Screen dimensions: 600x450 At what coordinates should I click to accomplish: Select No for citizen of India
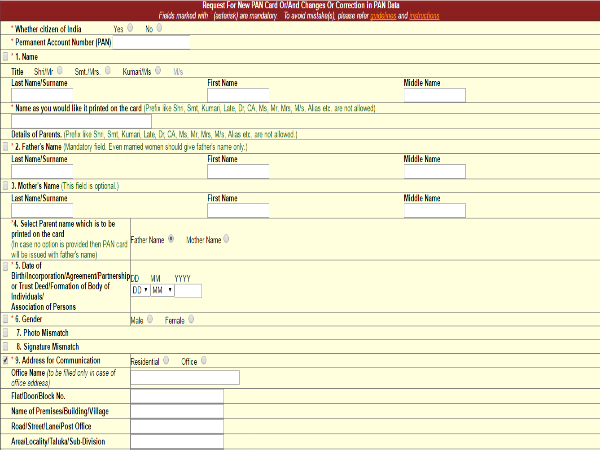pyautogui.click(x=163, y=29)
